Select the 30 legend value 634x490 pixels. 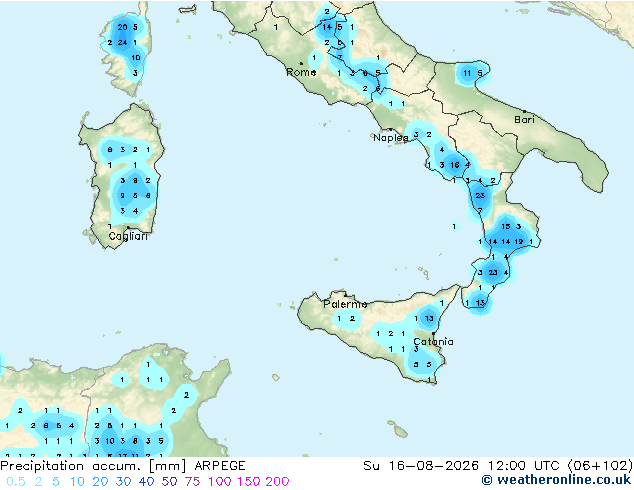coord(123,482)
